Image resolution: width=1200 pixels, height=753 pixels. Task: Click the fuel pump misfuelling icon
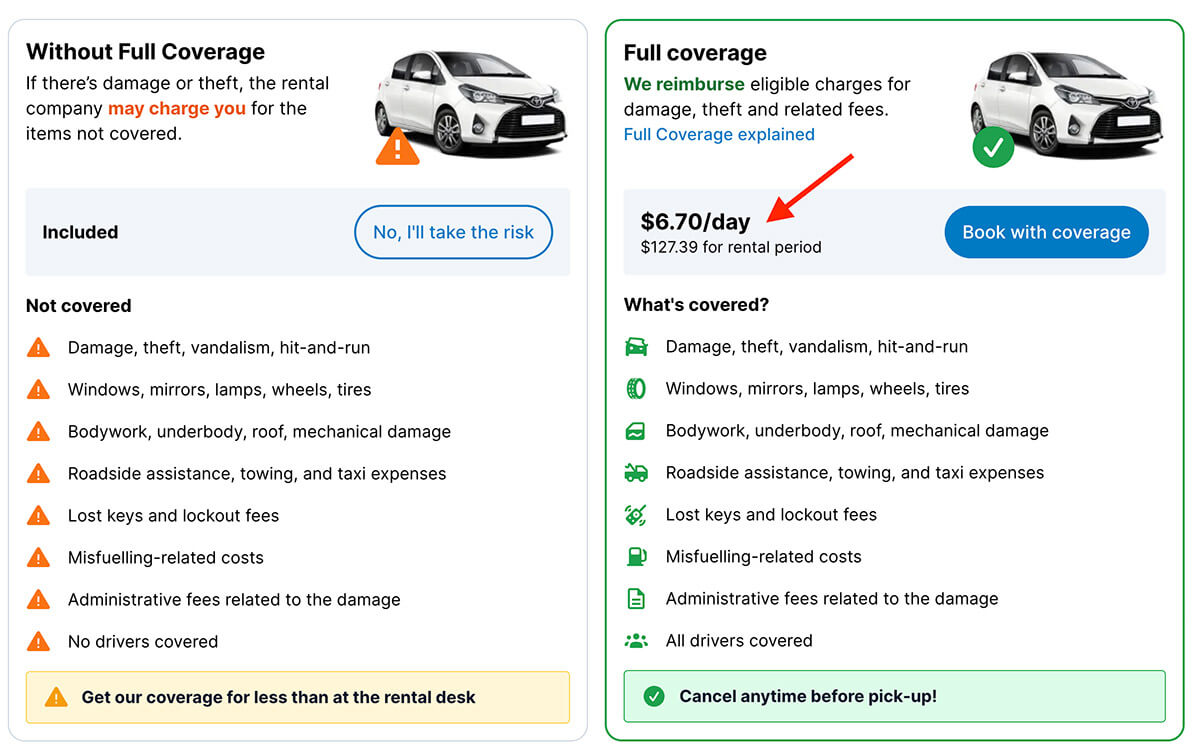(636, 557)
